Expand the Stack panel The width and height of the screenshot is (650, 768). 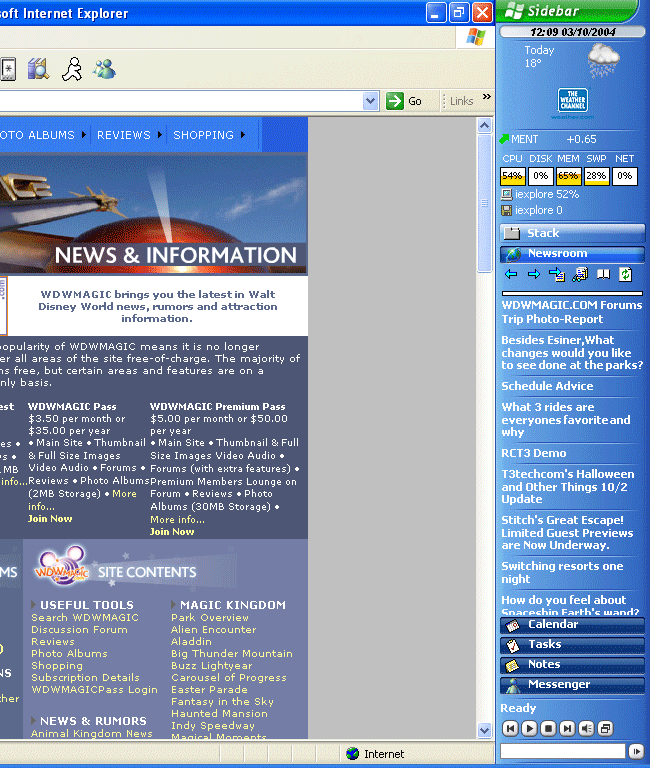click(572, 233)
